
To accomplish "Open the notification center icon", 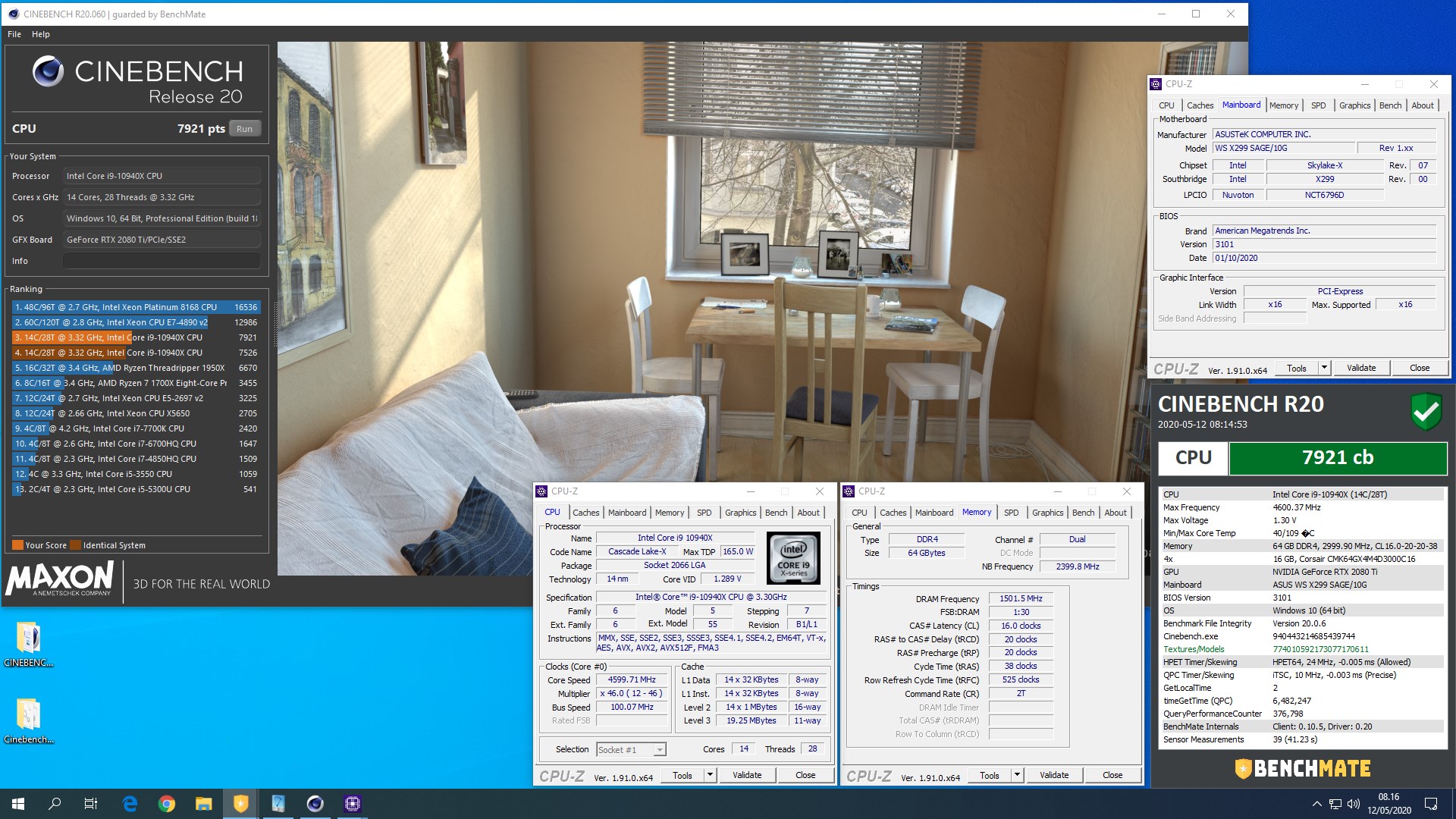I will (1431, 804).
